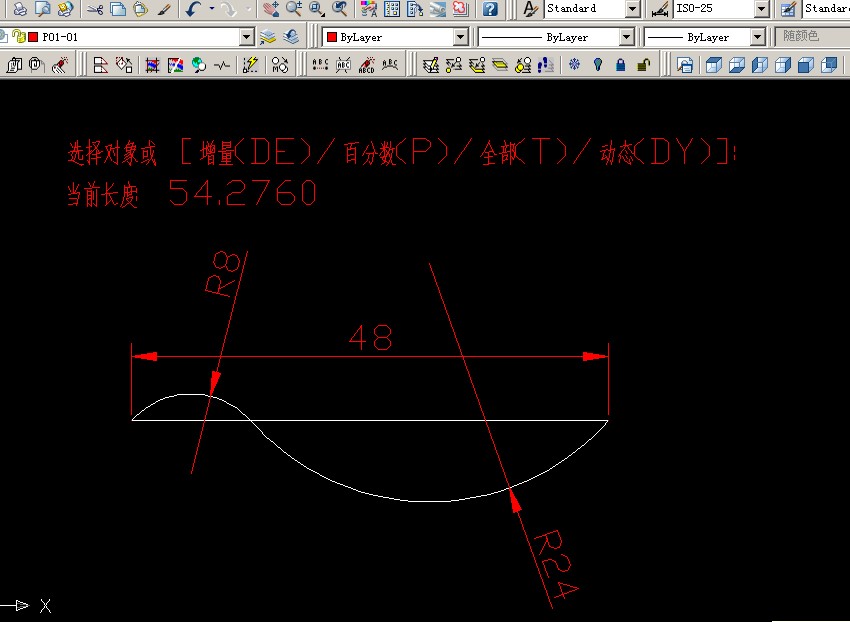This screenshot has height=622, width=850.
Task: Toggle lock padlock of layer P01-01
Action: (x=19, y=37)
